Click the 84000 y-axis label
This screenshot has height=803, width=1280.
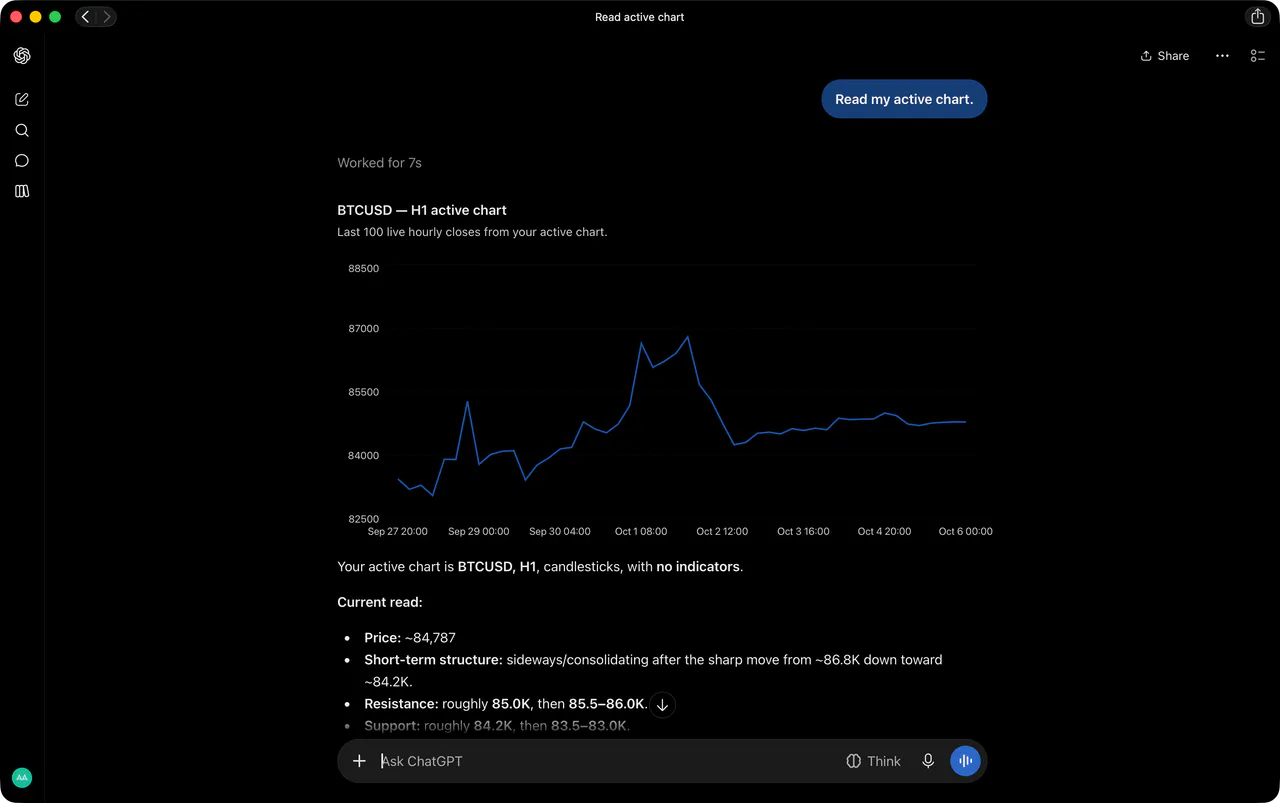point(363,456)
